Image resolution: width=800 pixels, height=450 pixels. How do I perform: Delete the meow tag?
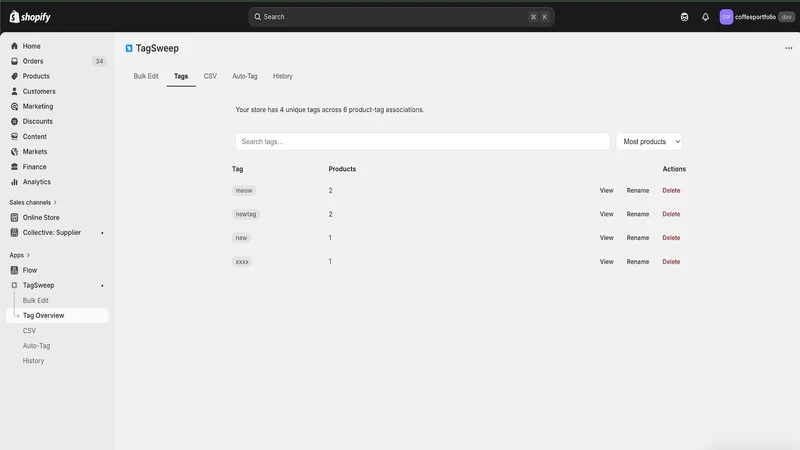coord(671,190)
